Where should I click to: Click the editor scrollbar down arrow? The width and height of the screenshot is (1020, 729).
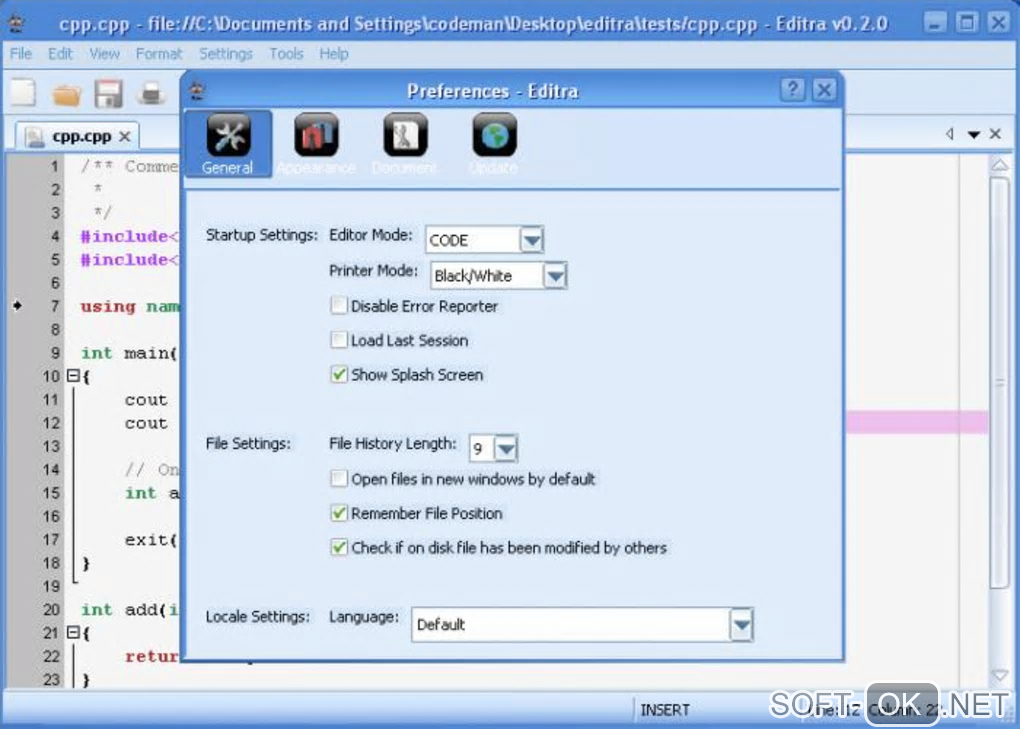pos(1000,676)
